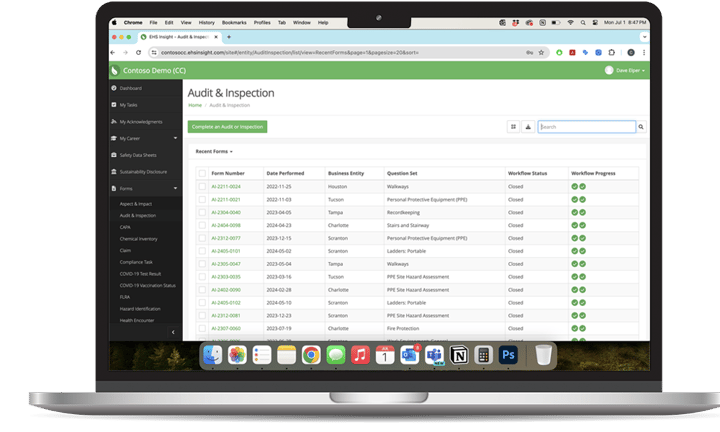The height and width of the screenshot is (432, 720).
Task: Open Chemical Inventory form type
Action: click(x=139, y=239)
